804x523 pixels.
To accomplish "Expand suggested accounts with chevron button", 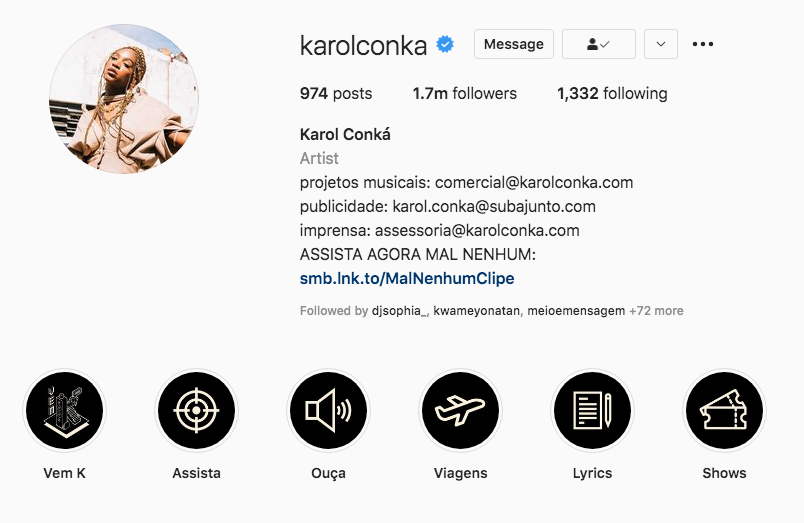I will coord(661,44).
